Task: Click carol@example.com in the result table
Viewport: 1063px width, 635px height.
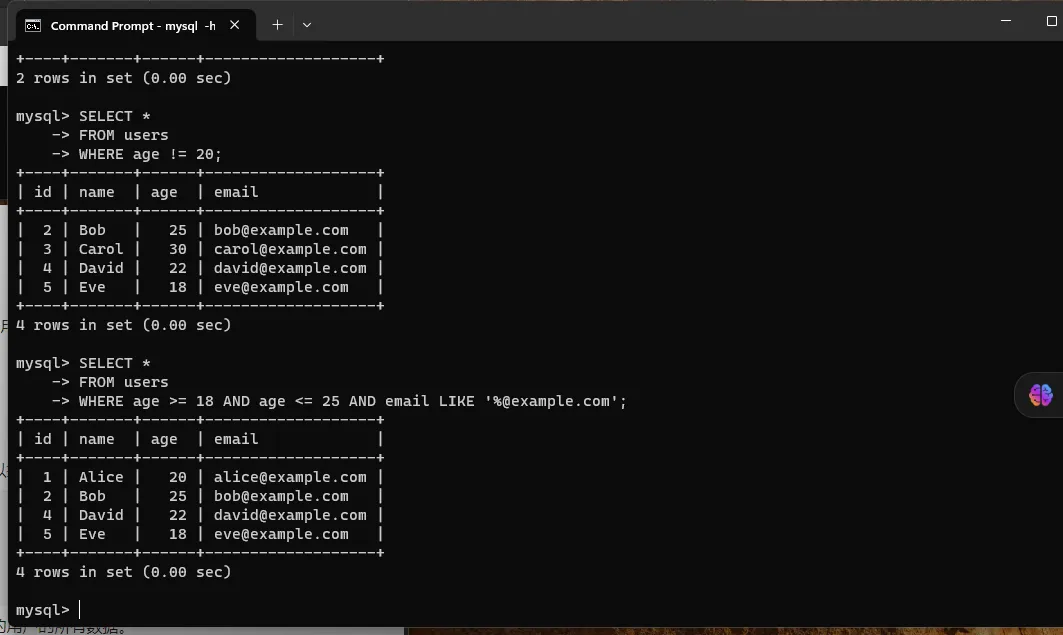Action: tap(290, 249)
